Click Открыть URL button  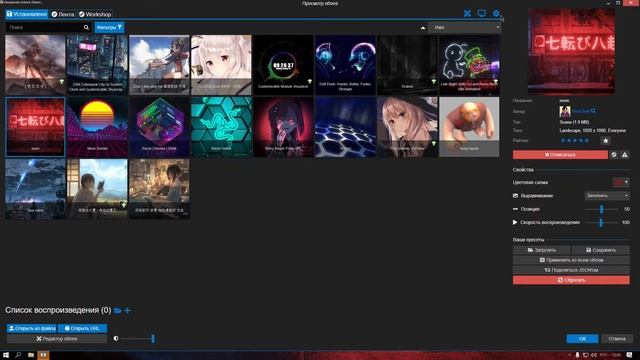[82, 328]
